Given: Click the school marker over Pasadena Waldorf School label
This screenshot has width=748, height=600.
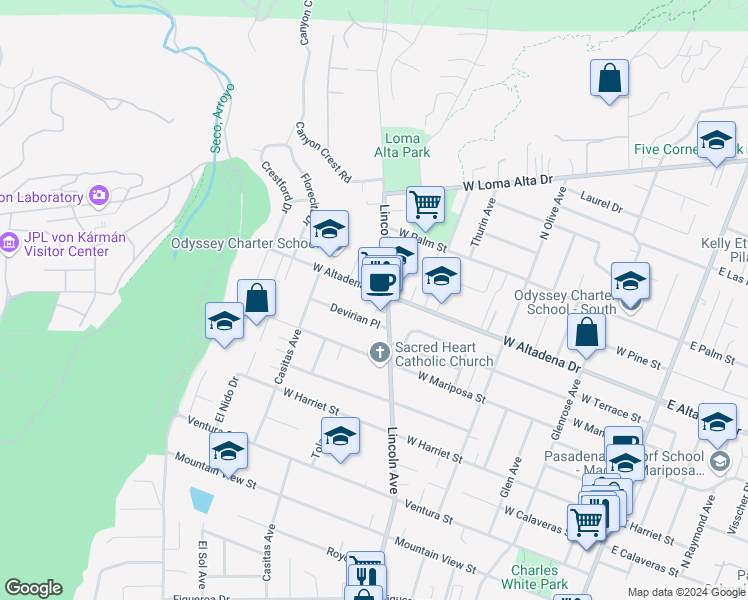Looking at the screenshot, I should [625, 464].
